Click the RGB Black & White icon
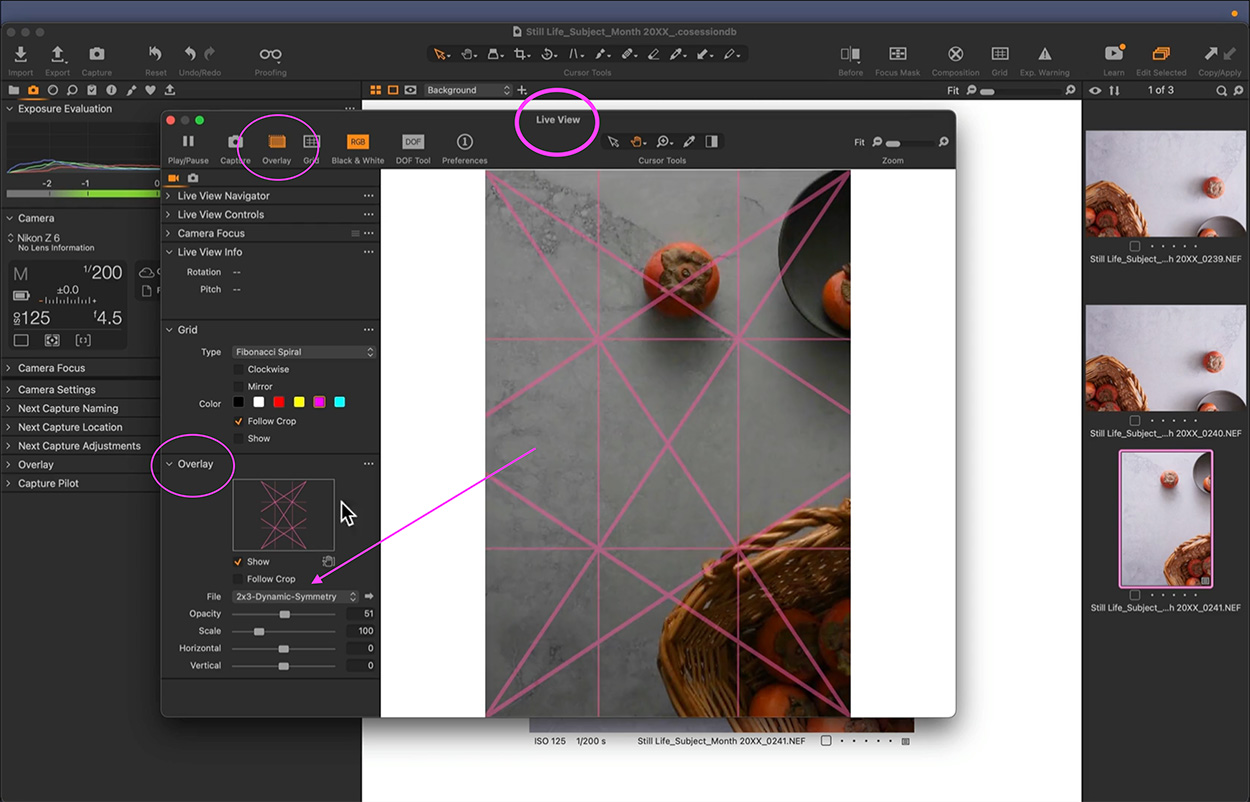1250x802 pixels. point(358,142)
